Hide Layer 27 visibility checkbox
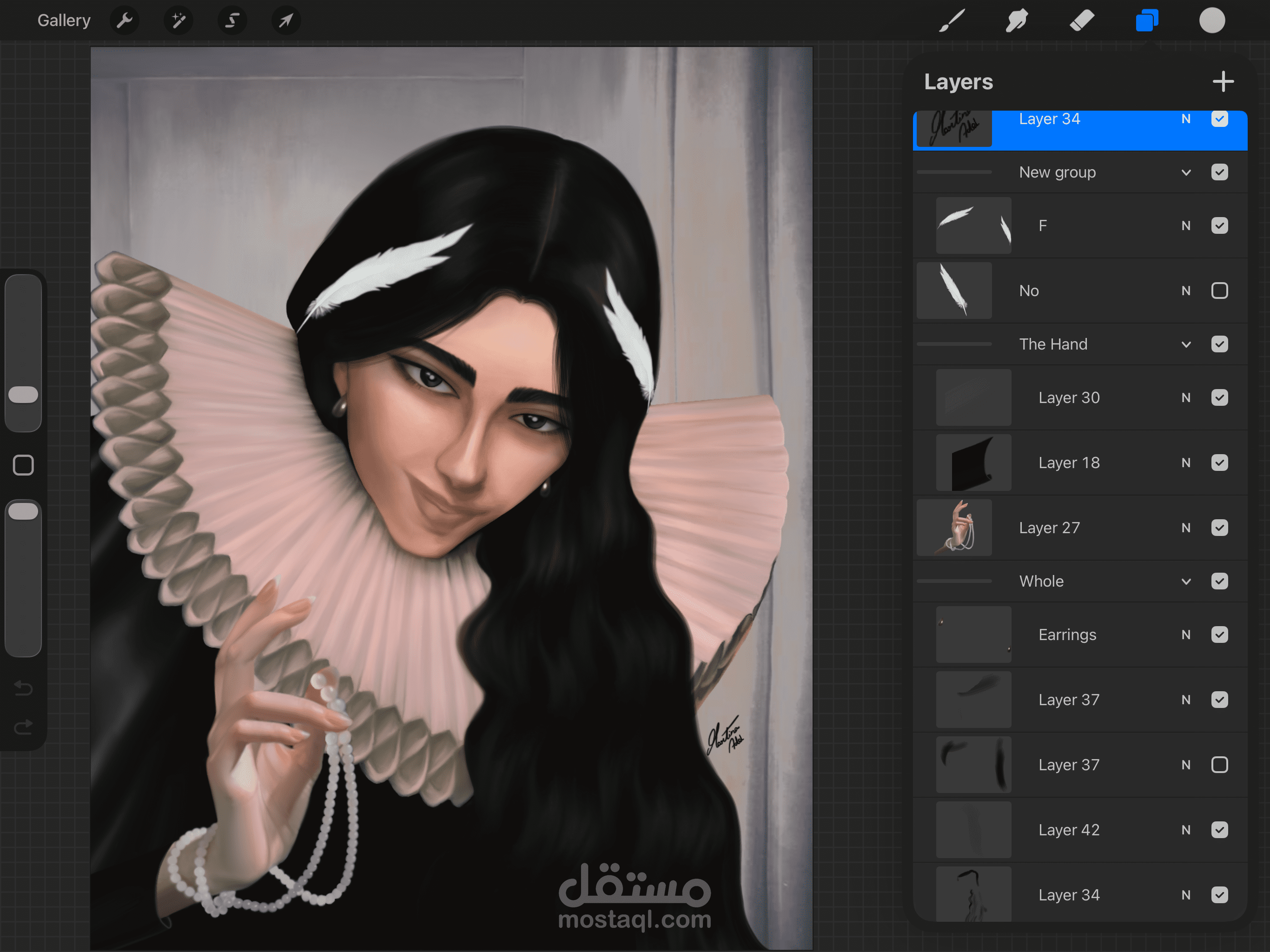1270x952 pixels. tap(1219, 528)
